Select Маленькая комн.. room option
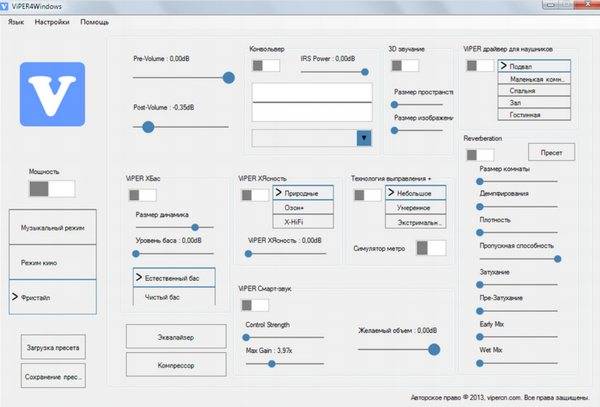The image size is (600, 407). coord(534,78)
